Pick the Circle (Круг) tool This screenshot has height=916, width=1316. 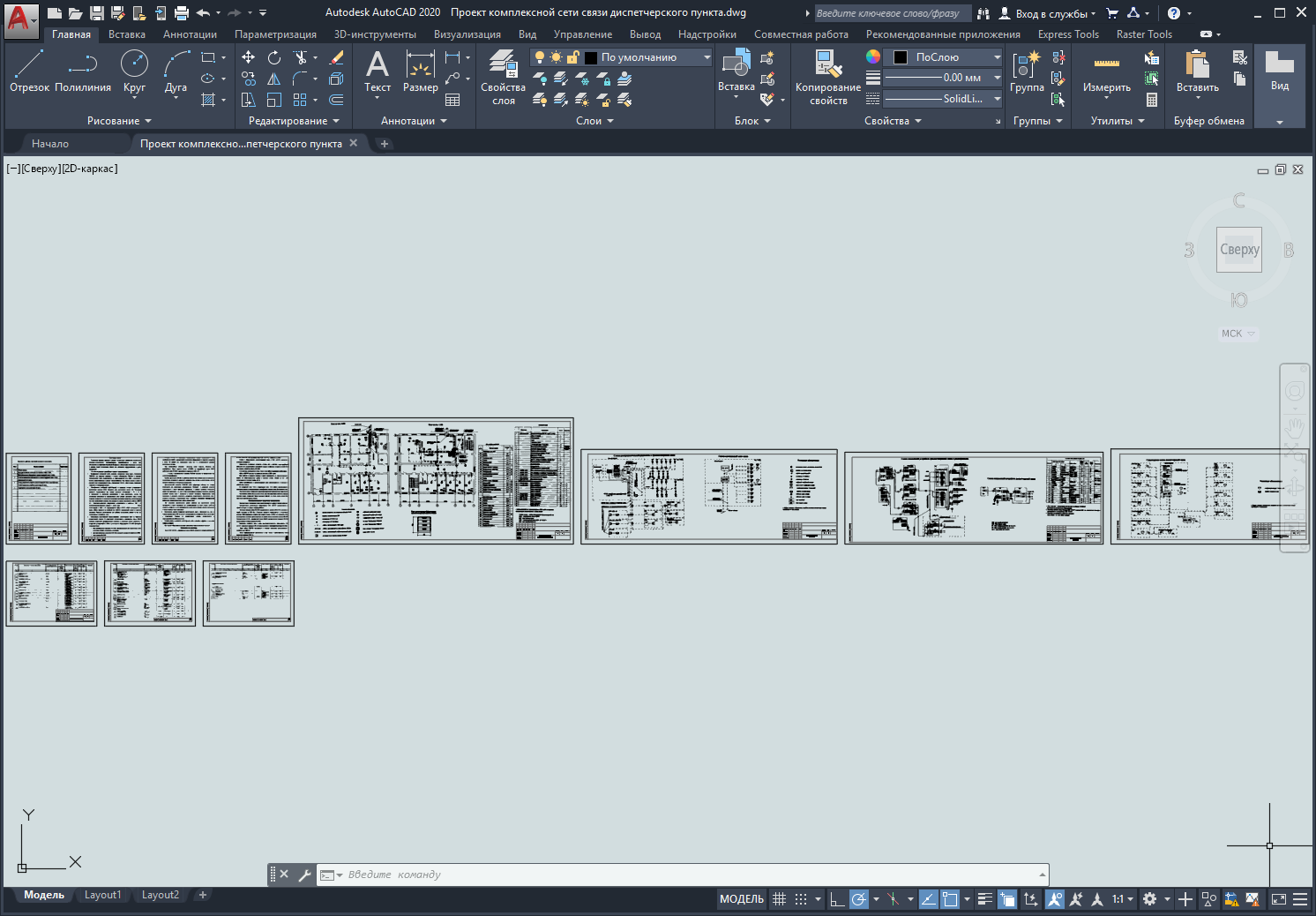pos(134,71)
